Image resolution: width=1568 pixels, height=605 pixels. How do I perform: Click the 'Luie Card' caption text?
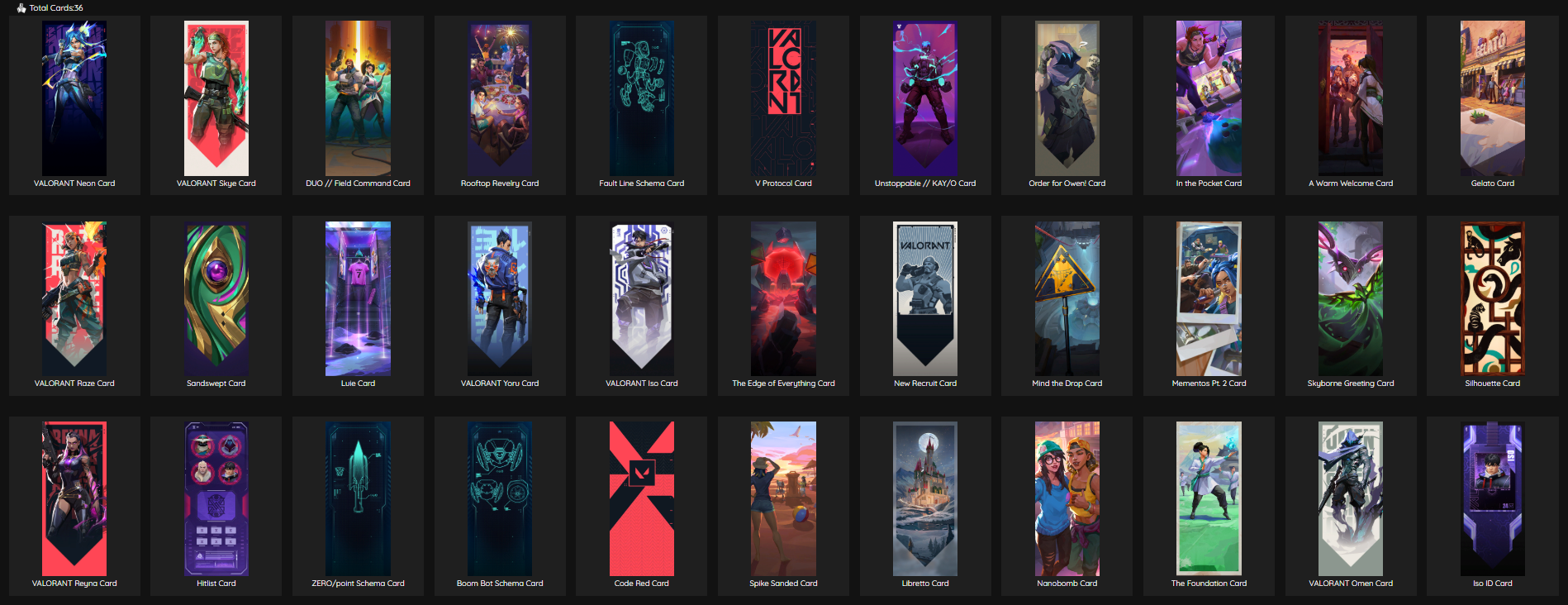[x=358, y=383]
